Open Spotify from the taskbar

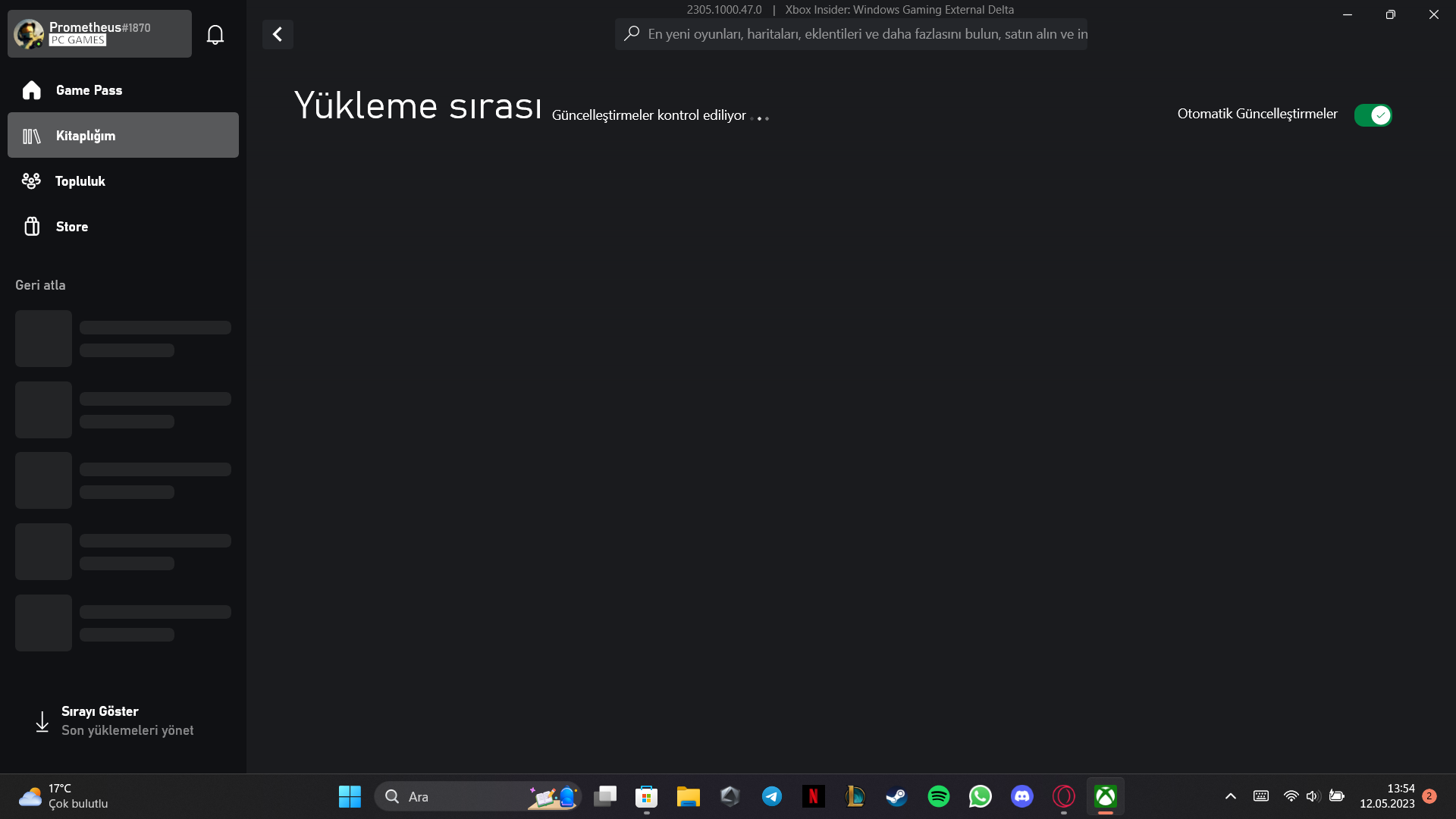pos(938,796)
